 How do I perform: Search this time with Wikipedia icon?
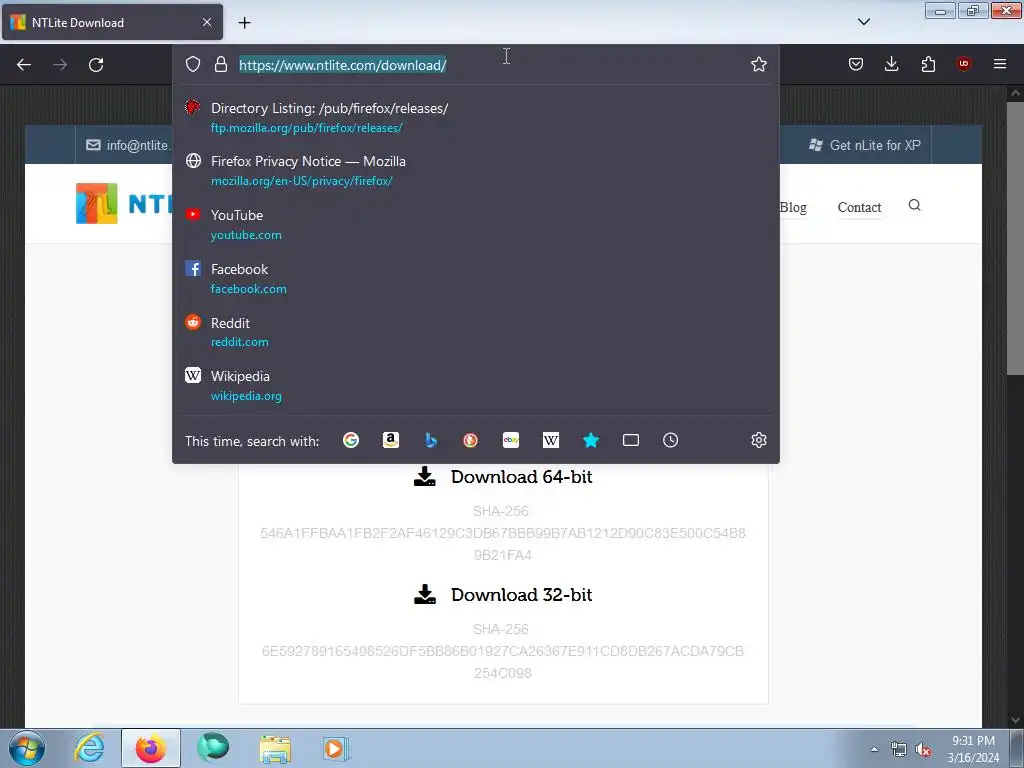(551, 440)
